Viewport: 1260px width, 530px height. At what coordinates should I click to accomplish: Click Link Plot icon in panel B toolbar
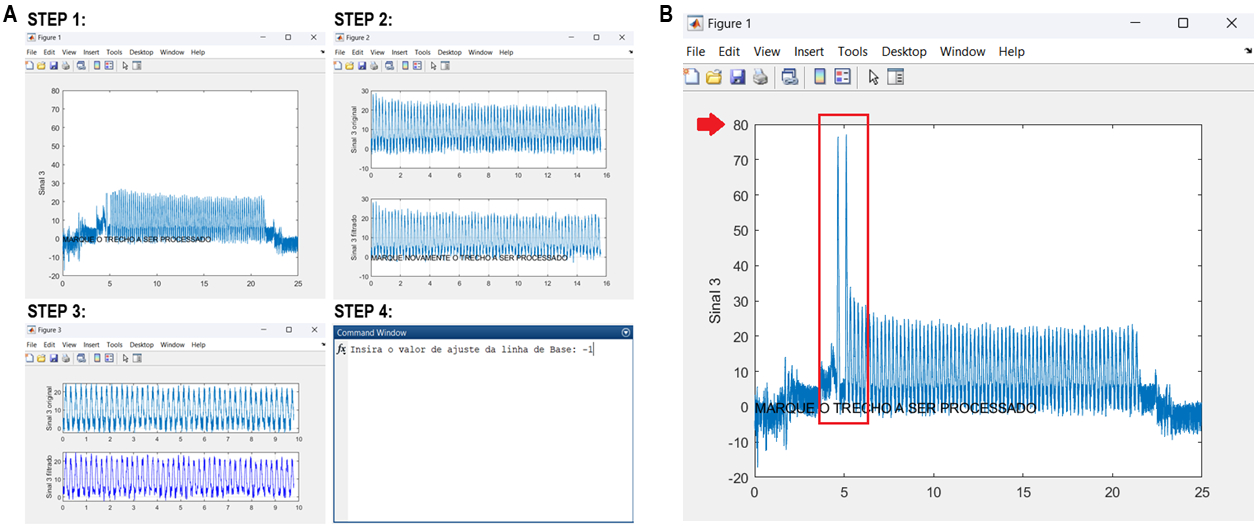[x=789, y=76]
